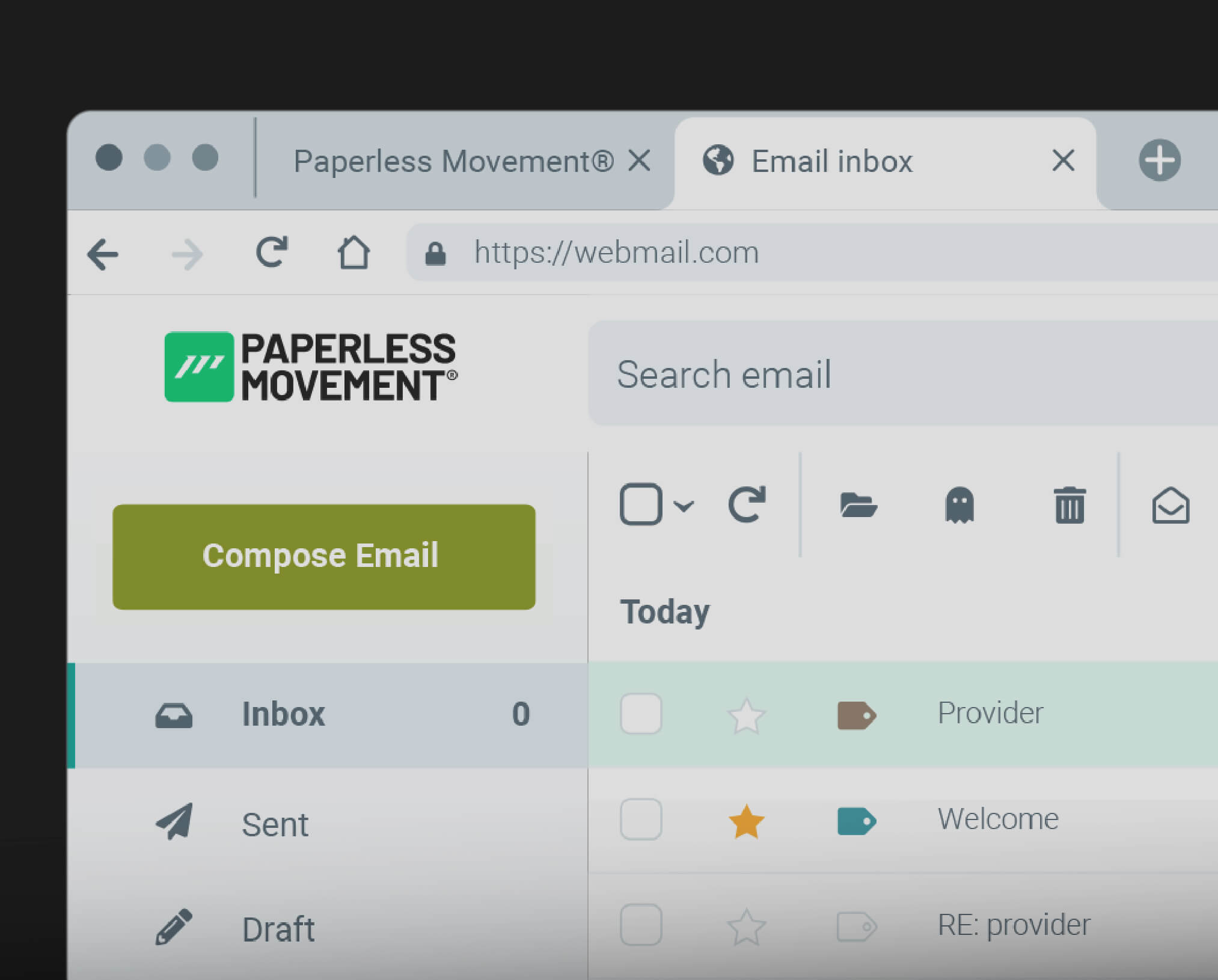Delete using the trash can icon

1070,506
